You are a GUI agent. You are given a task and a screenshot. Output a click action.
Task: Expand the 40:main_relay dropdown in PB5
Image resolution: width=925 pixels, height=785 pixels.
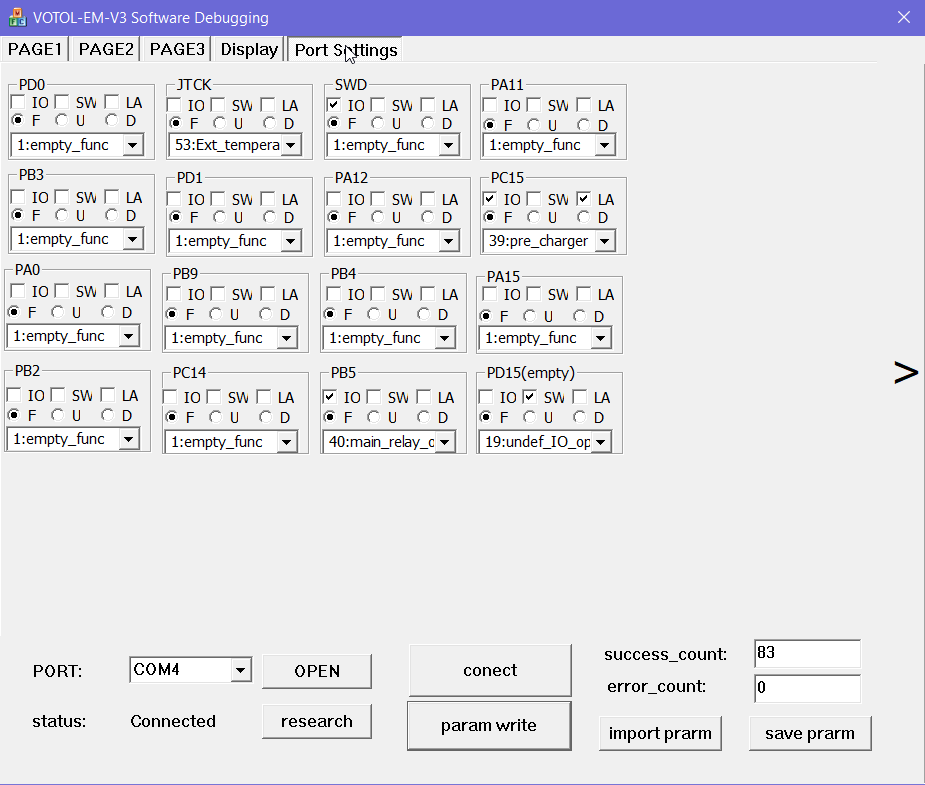(x=444, y=442)
